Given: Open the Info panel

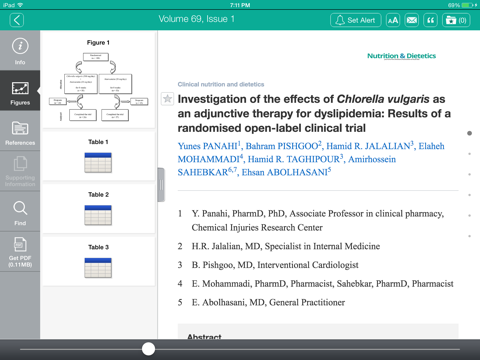Looking at the screenshot, I should 20,50.
